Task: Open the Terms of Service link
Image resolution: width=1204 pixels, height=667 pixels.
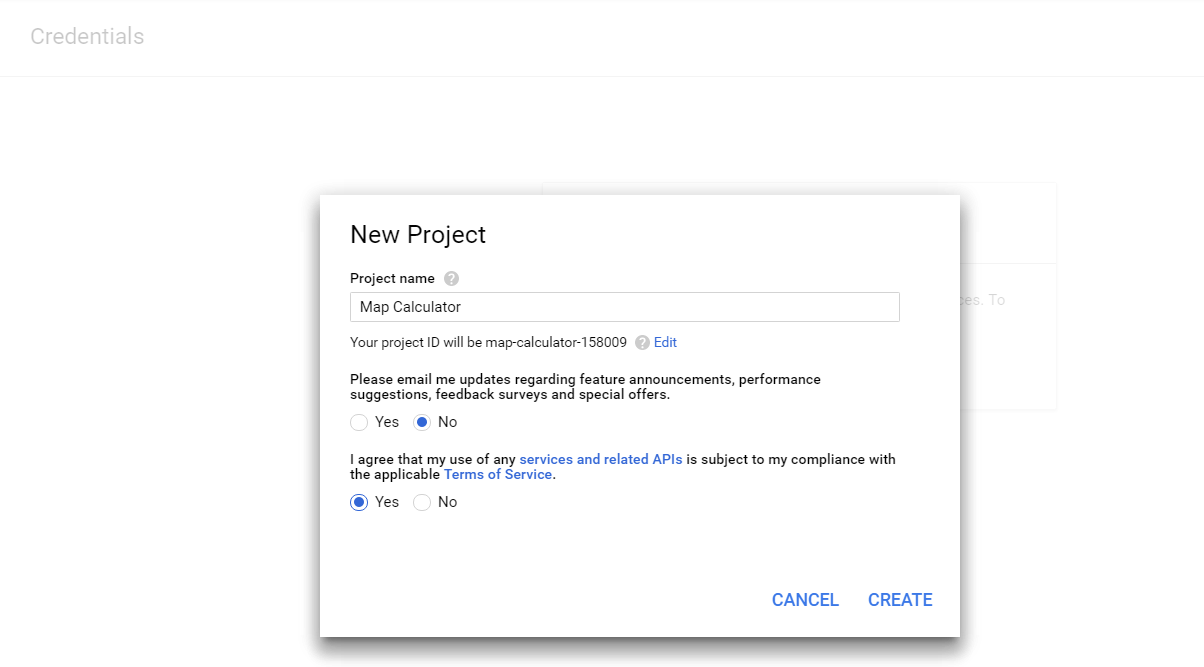Action: coord(498,474)
